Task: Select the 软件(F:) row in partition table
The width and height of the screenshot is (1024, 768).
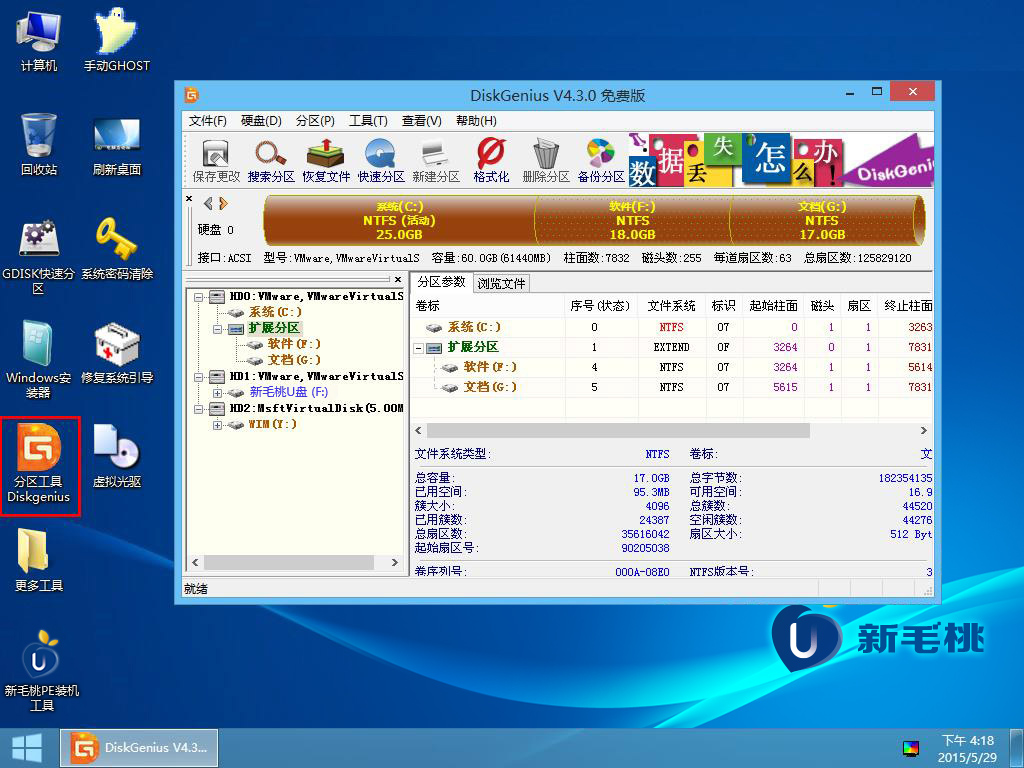Action: (x=672, y=368)
